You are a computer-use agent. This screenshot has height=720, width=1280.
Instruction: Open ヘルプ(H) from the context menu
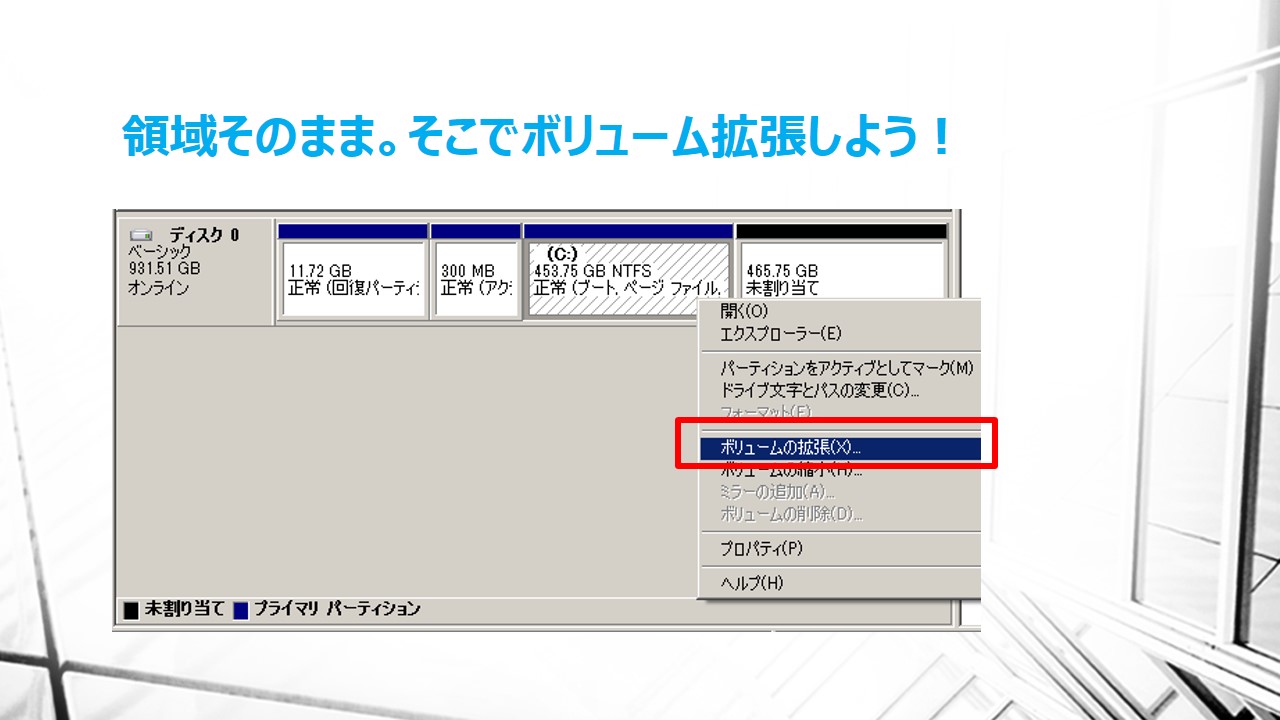752,583
